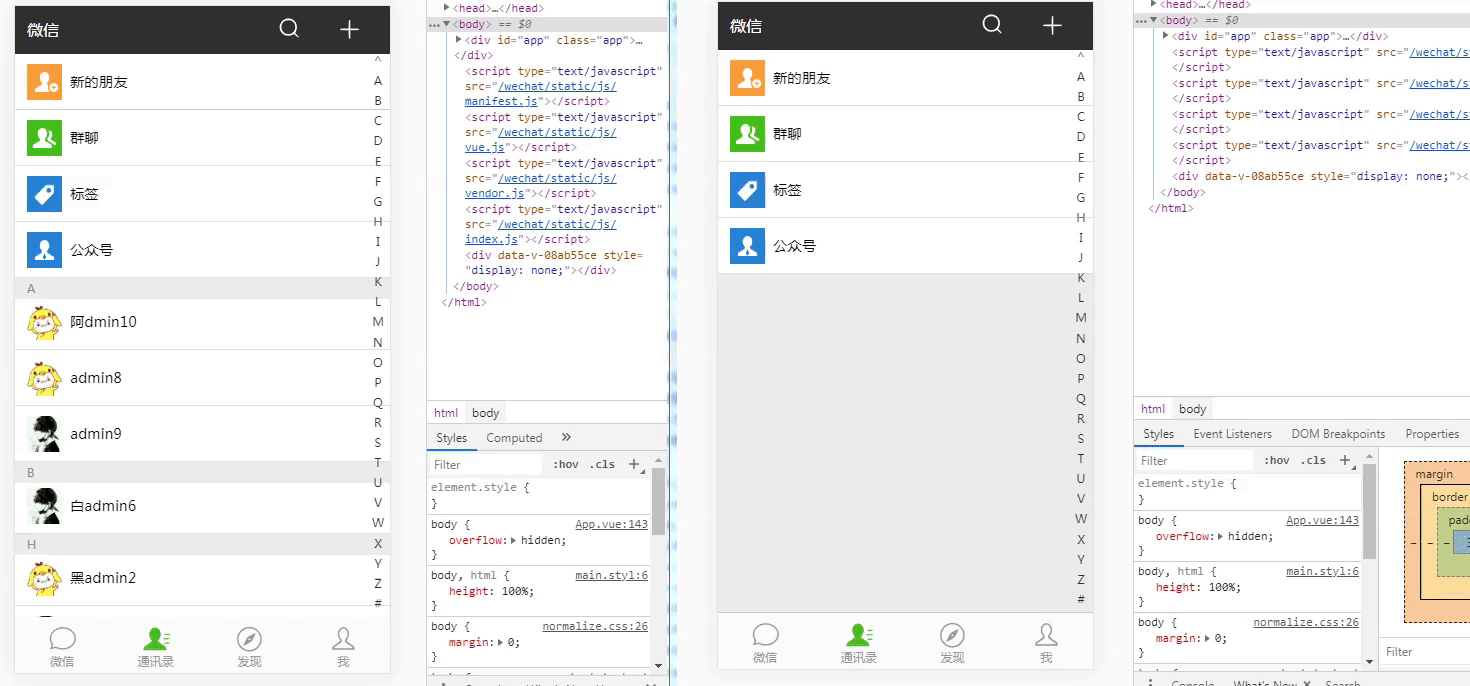This screenshot has height=686, width=1470.
Task: Open Styles tab in left DevTools
Action: click(451, 438)
